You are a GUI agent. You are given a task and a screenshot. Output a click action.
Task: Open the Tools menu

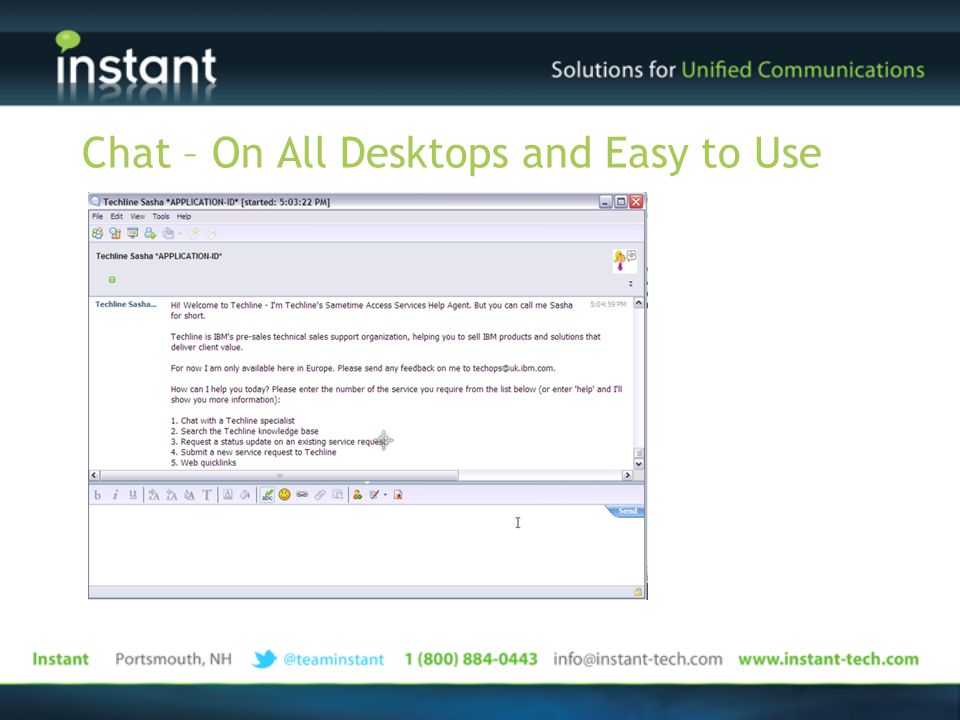(160, 216)
